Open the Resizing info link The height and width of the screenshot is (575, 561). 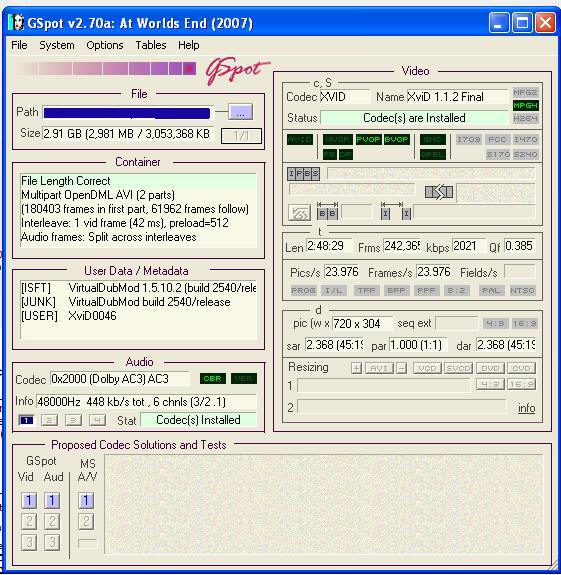point(526,408)
